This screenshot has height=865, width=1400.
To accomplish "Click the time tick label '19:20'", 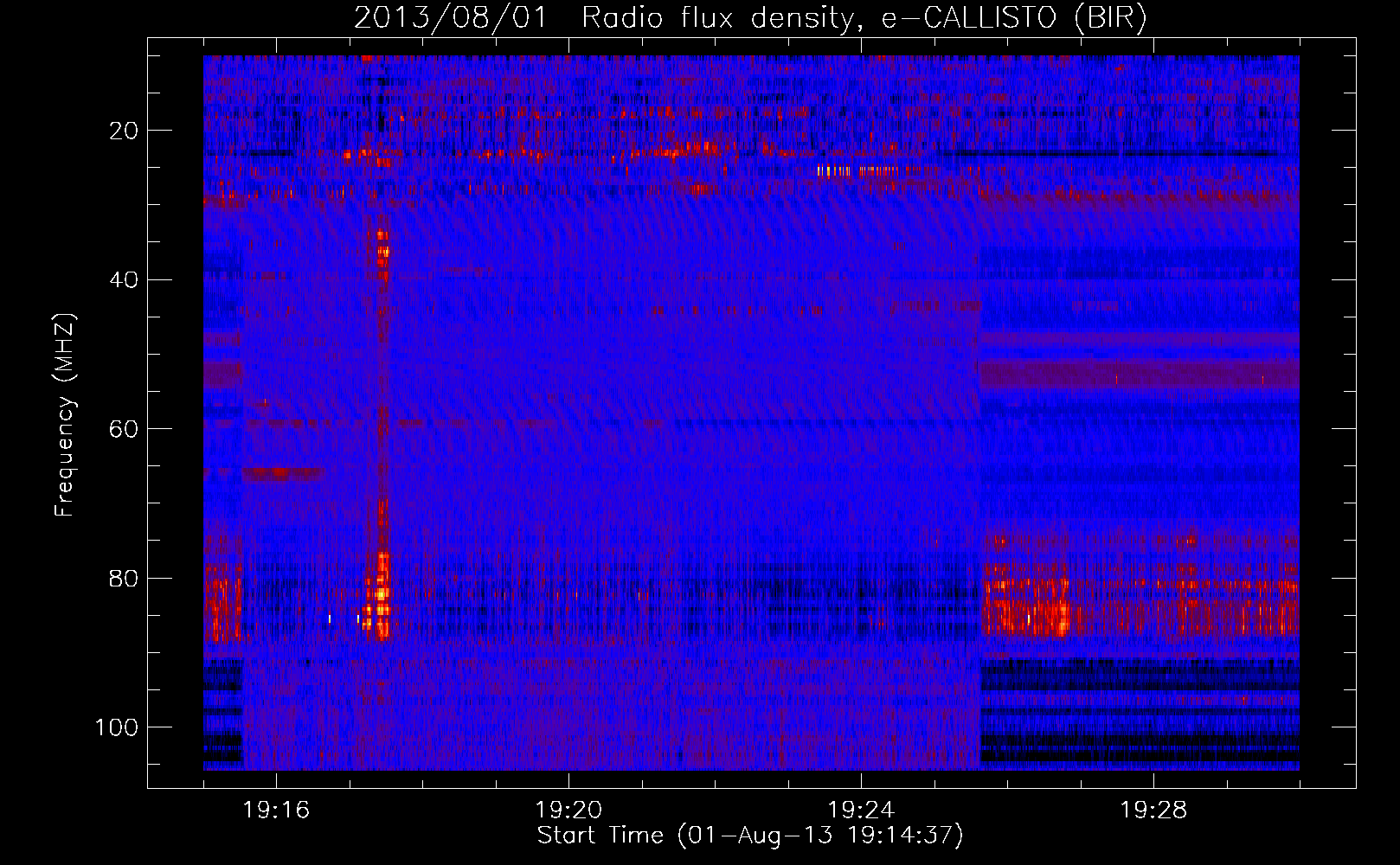I will click(568, 811).
